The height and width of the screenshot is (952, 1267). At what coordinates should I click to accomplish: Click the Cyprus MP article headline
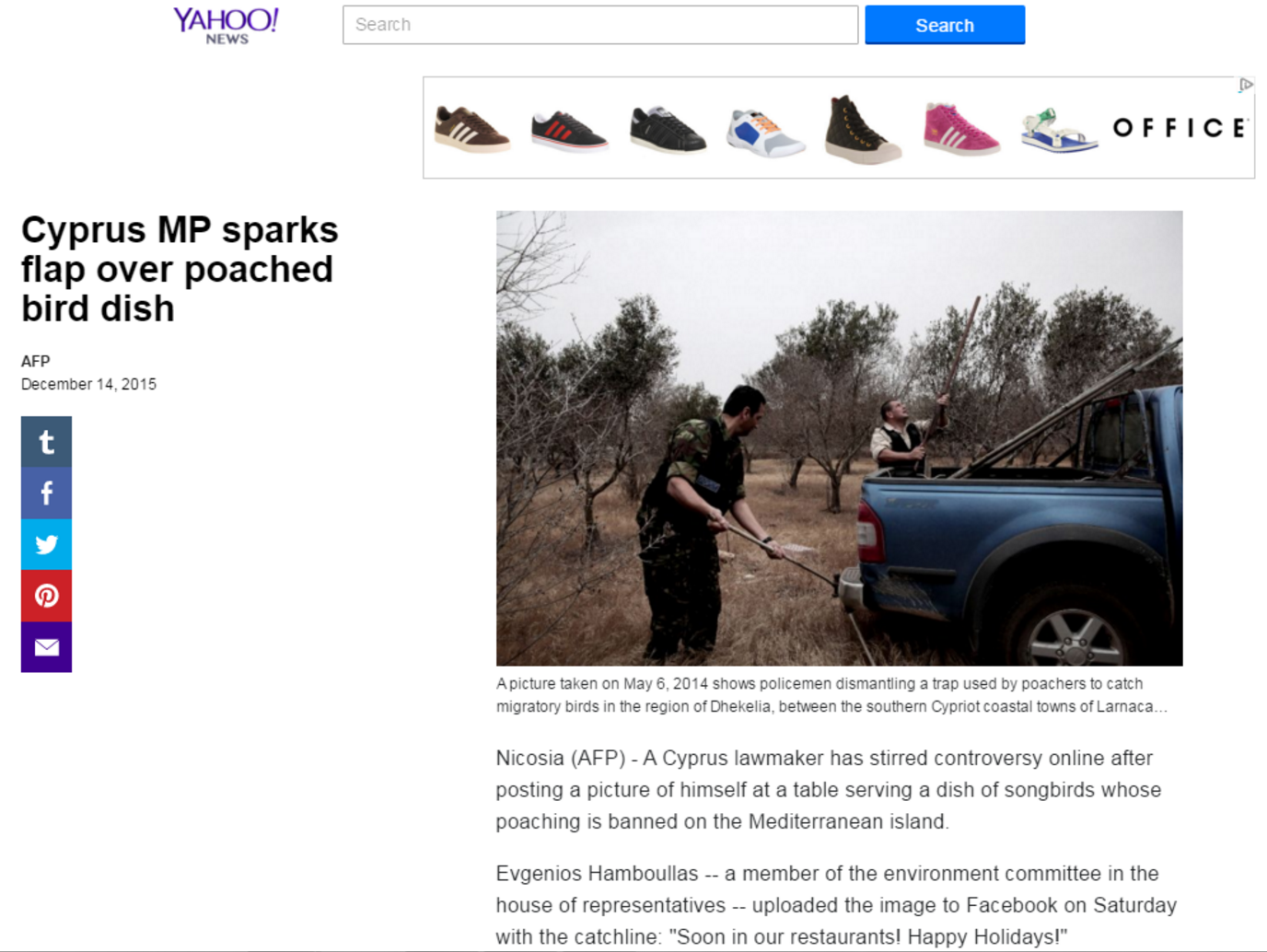tap(180, 269)
